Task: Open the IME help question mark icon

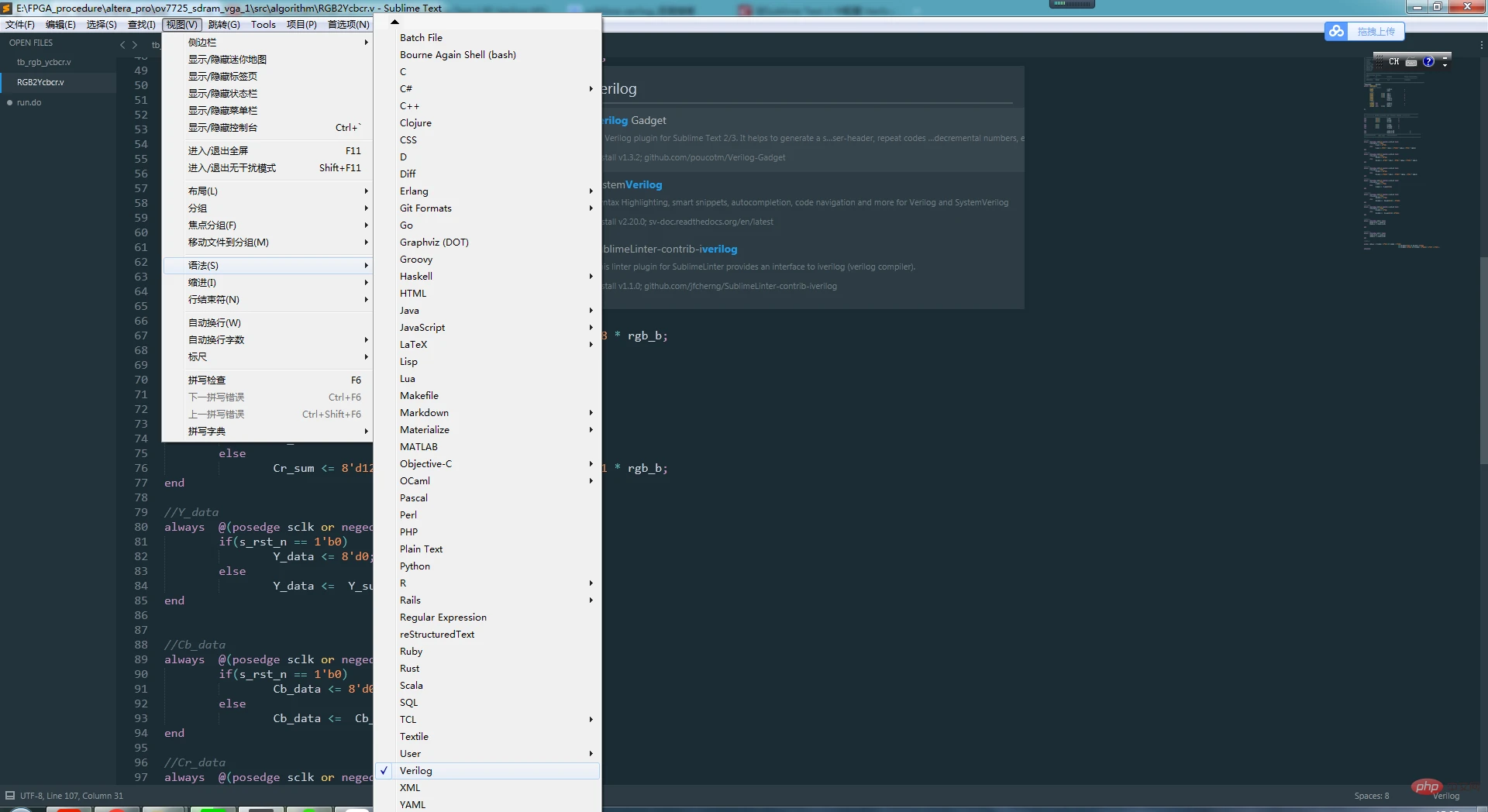Action: pos(1428,62)
